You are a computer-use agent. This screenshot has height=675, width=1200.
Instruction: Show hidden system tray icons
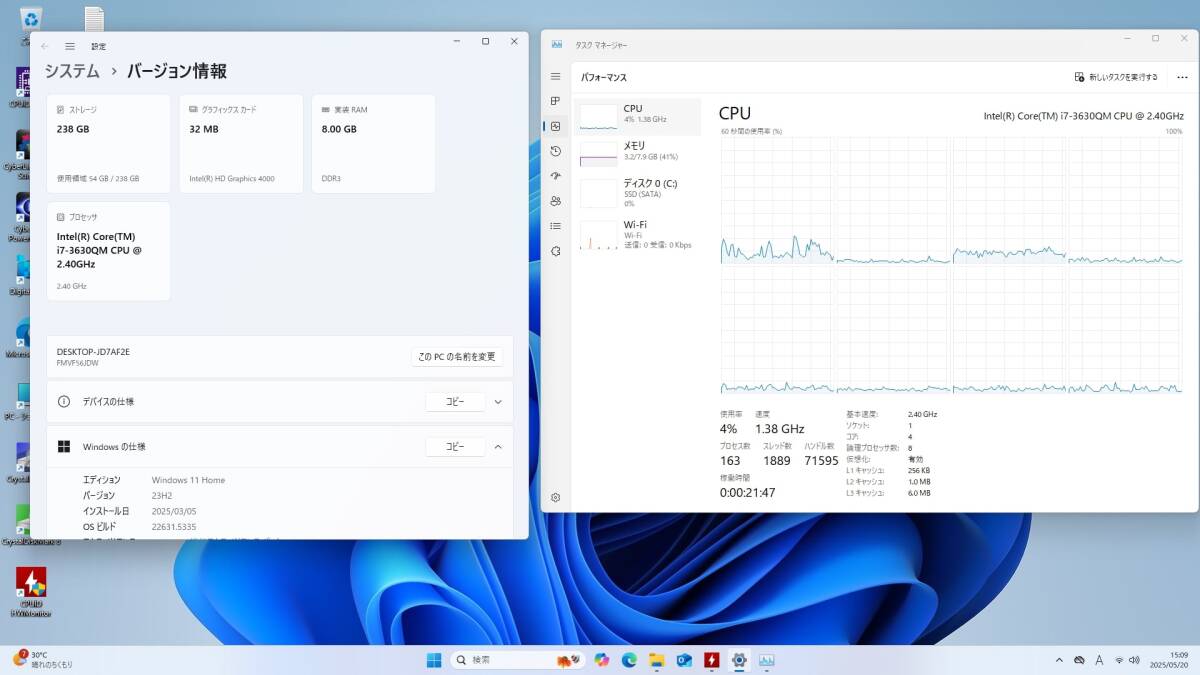click(x=1059, y=660)
